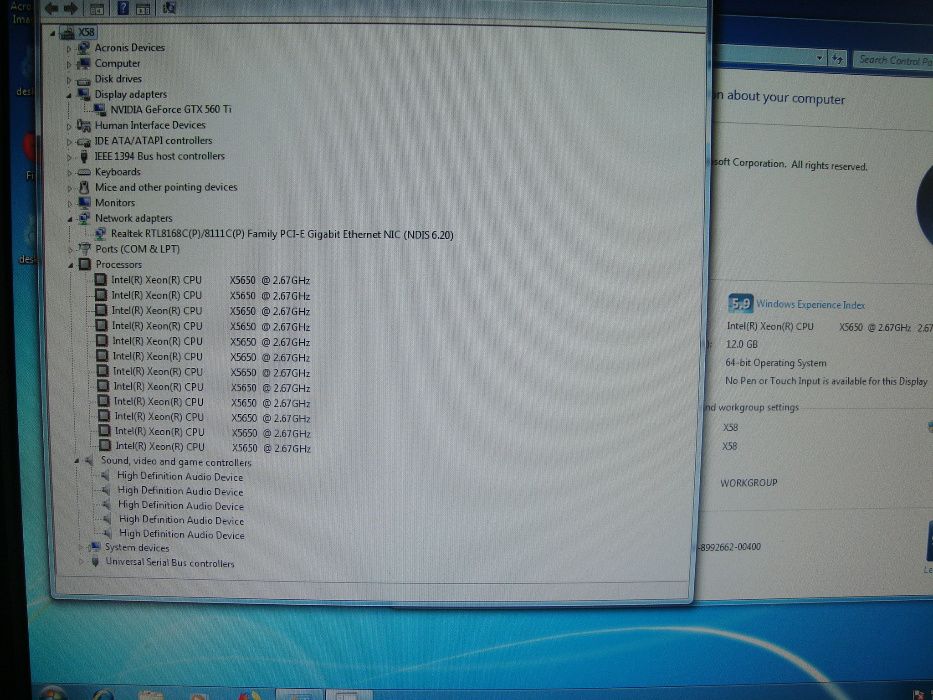Collapse the X58 root node
Image resolution: width=933 pixels, height=700 pixels.
point(53,33)
